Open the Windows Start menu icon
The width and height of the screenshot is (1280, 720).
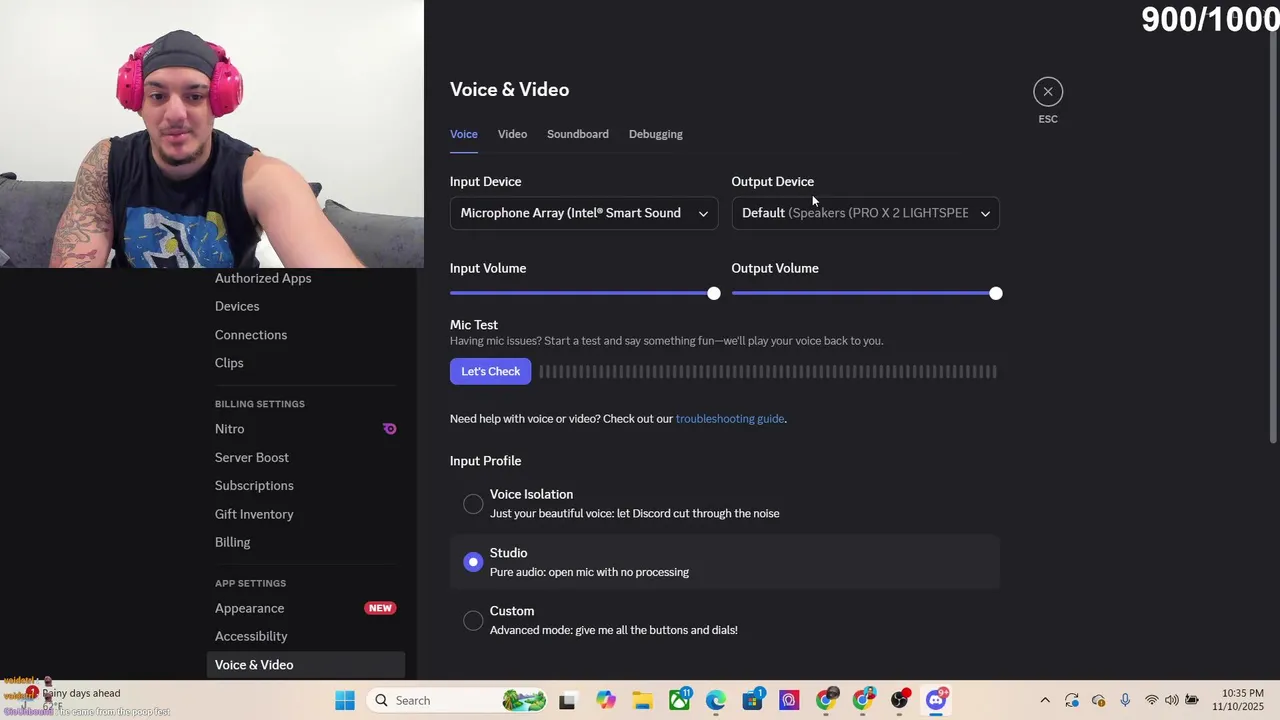345,700
